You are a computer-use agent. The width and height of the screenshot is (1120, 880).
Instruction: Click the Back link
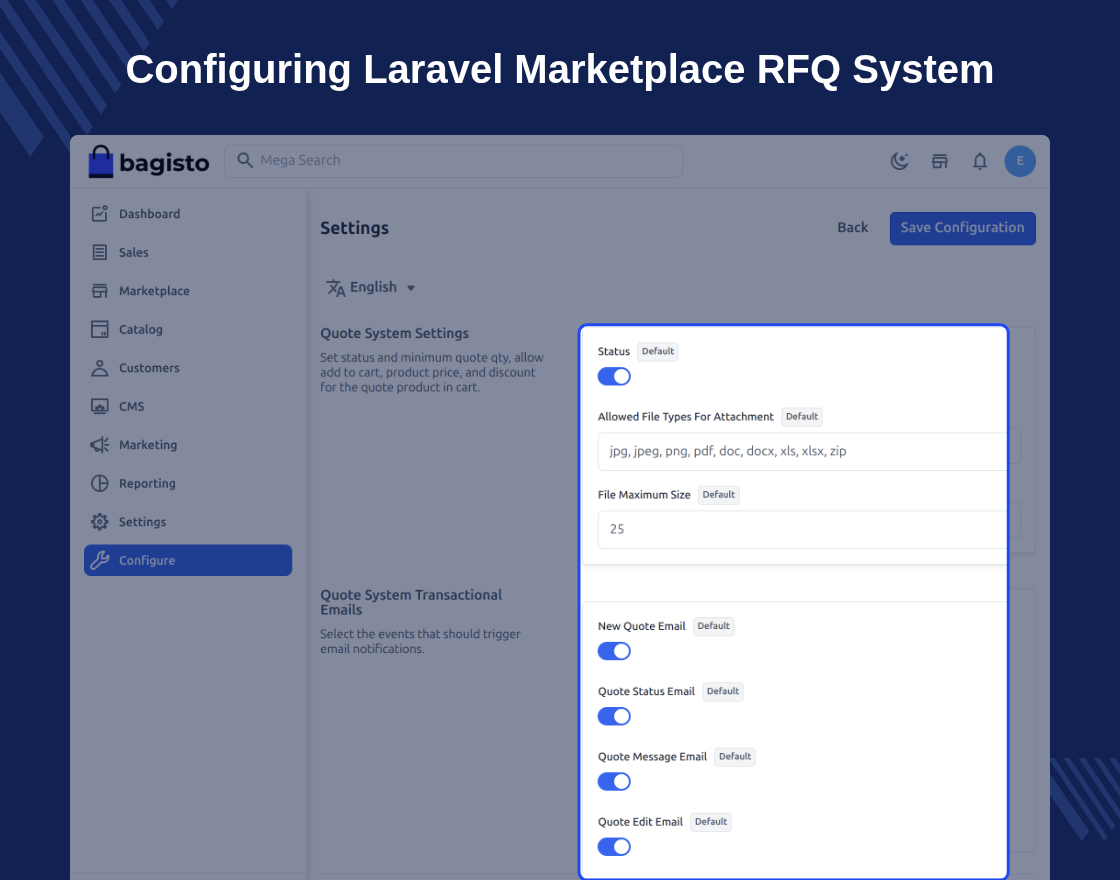852,228
